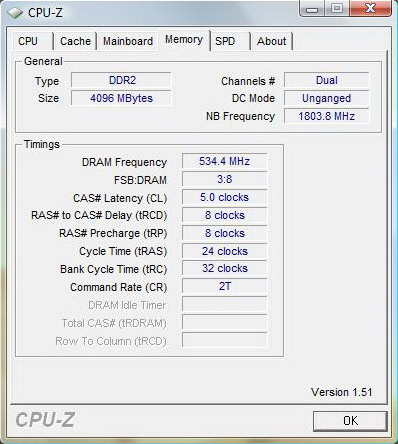Select NB Frequency value 1803.8 MHz
This screenshot has width=398, height=444.
[327, 116]
